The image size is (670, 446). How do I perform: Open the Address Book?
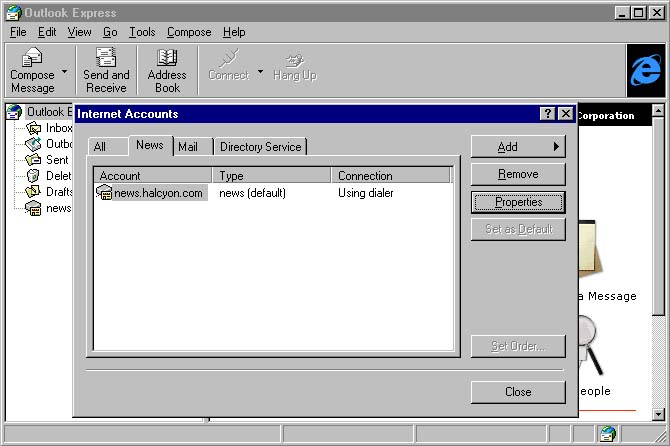point(167,59)
